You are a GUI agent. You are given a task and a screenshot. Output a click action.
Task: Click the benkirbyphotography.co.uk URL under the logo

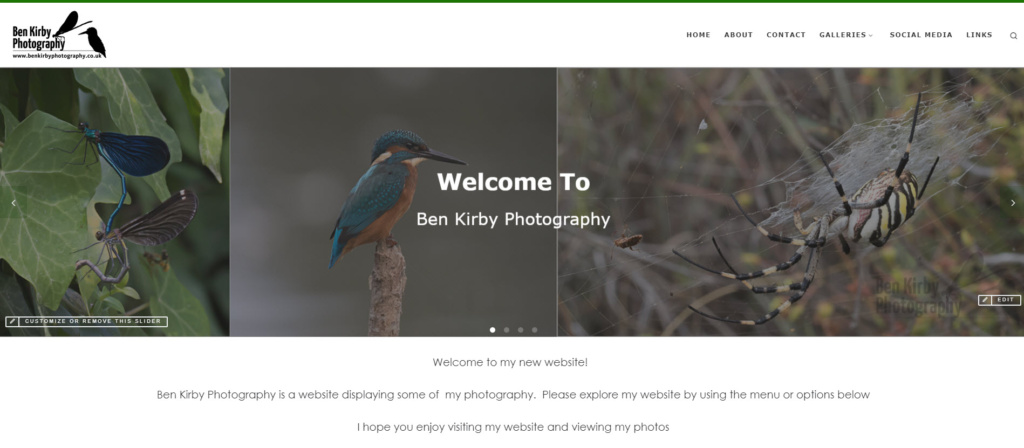click(57, 56)
